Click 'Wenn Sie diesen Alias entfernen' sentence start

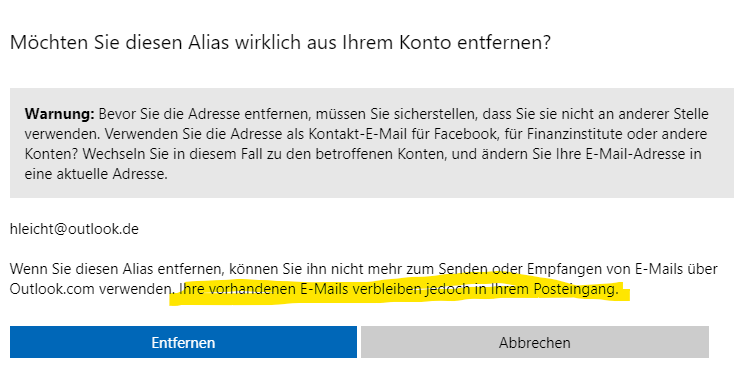(x=116, y=269)
